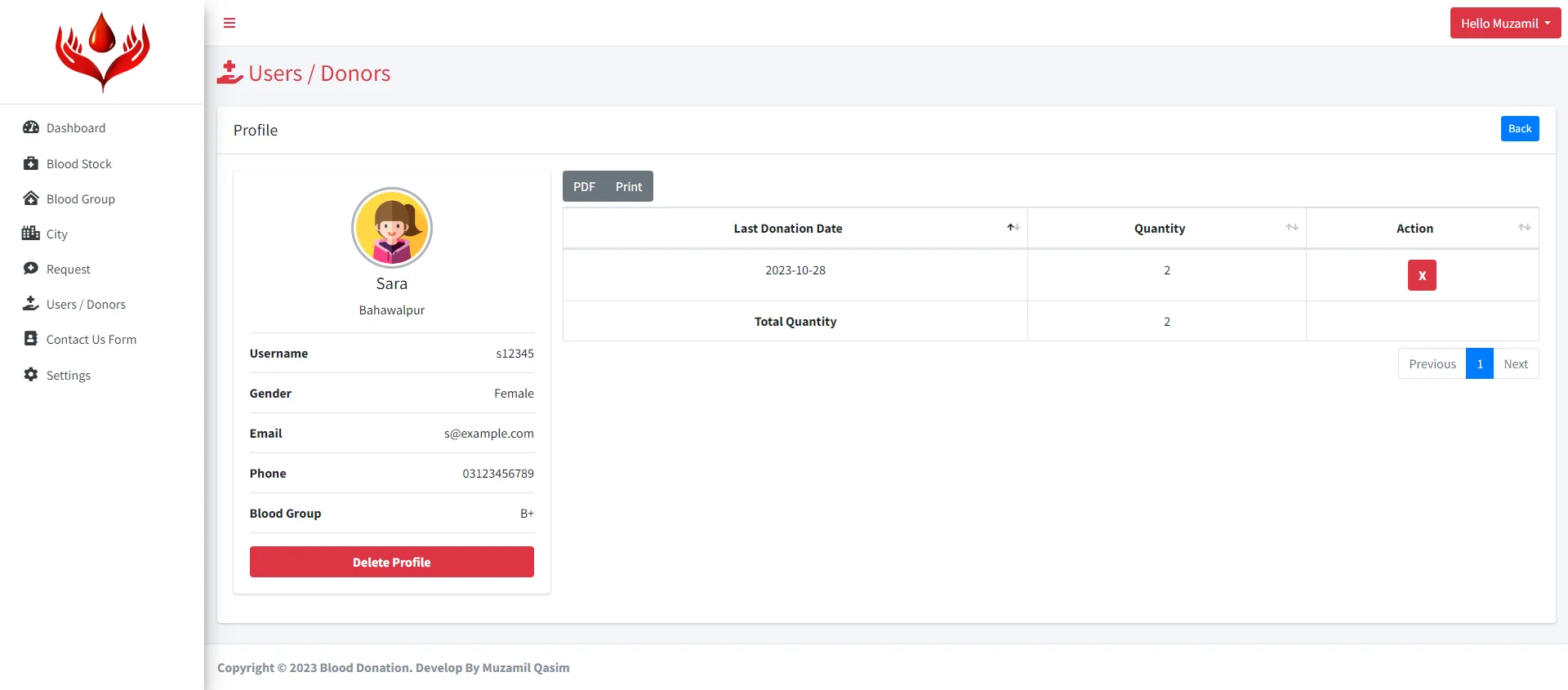The image size is (1568, 690).
Task: Click the Blood Group house icon
Action: (31, 198)
